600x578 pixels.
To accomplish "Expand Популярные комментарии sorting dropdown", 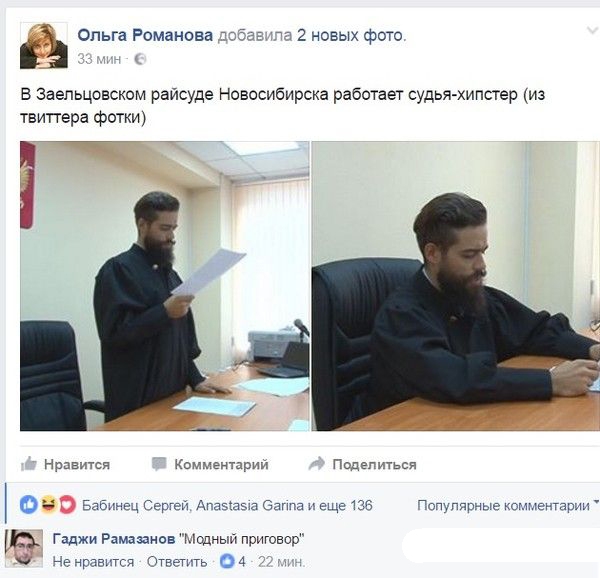I will (x=508, y=505).
